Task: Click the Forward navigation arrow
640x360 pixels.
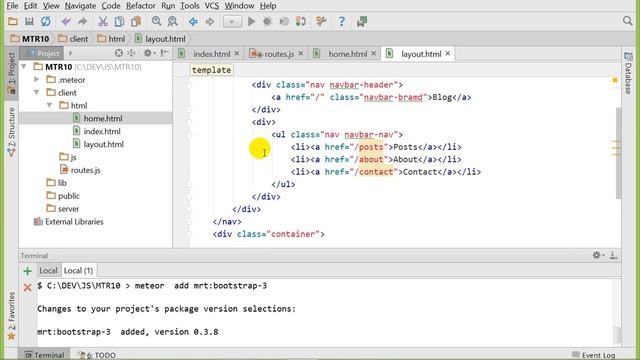Action: (210, 21)
